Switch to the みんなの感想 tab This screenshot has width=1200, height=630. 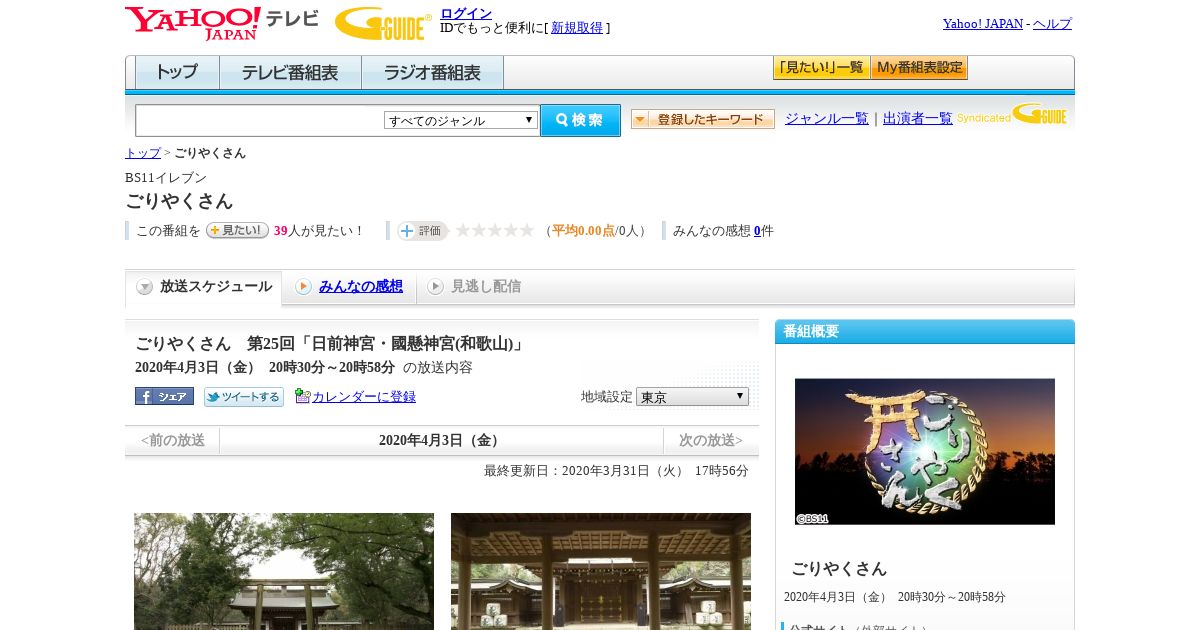(350, 287)
